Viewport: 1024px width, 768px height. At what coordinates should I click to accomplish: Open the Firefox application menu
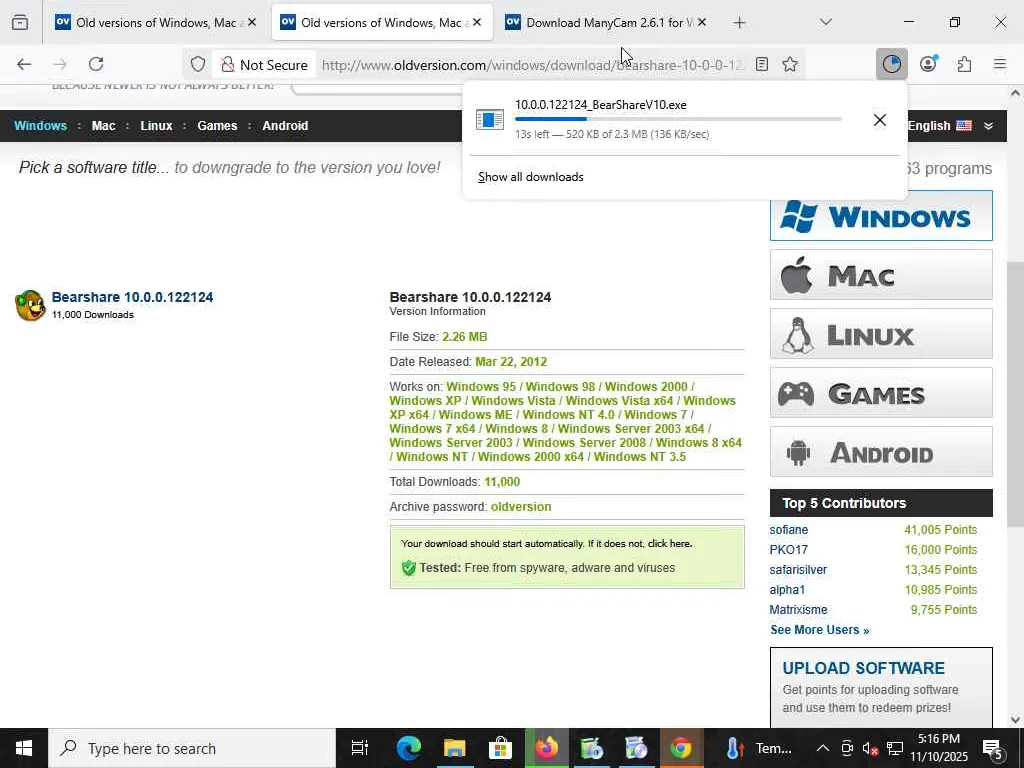click(1000, 64)
